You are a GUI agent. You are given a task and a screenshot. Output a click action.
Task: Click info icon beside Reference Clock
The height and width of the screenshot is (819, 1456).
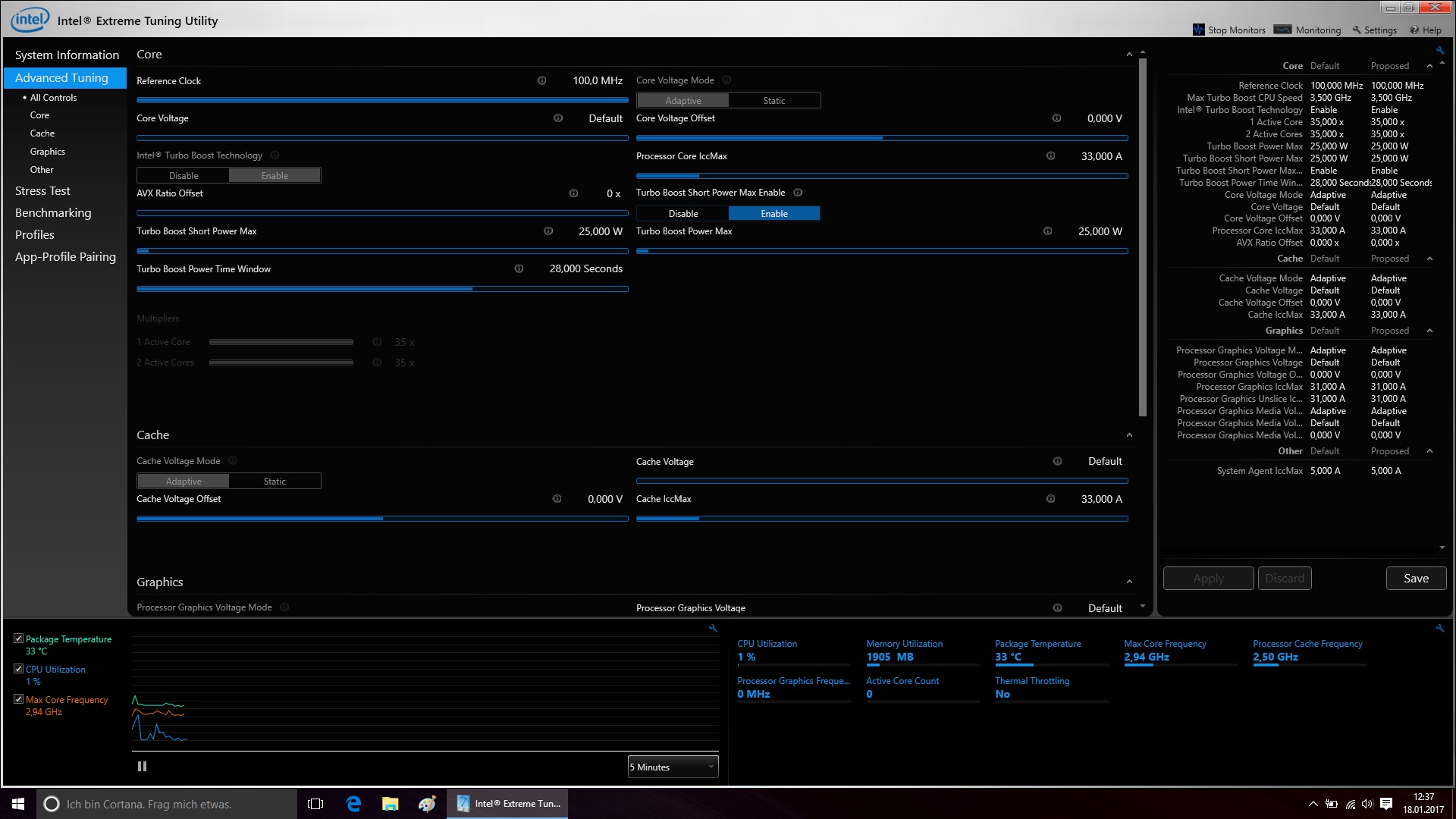(x=541, y=80)
